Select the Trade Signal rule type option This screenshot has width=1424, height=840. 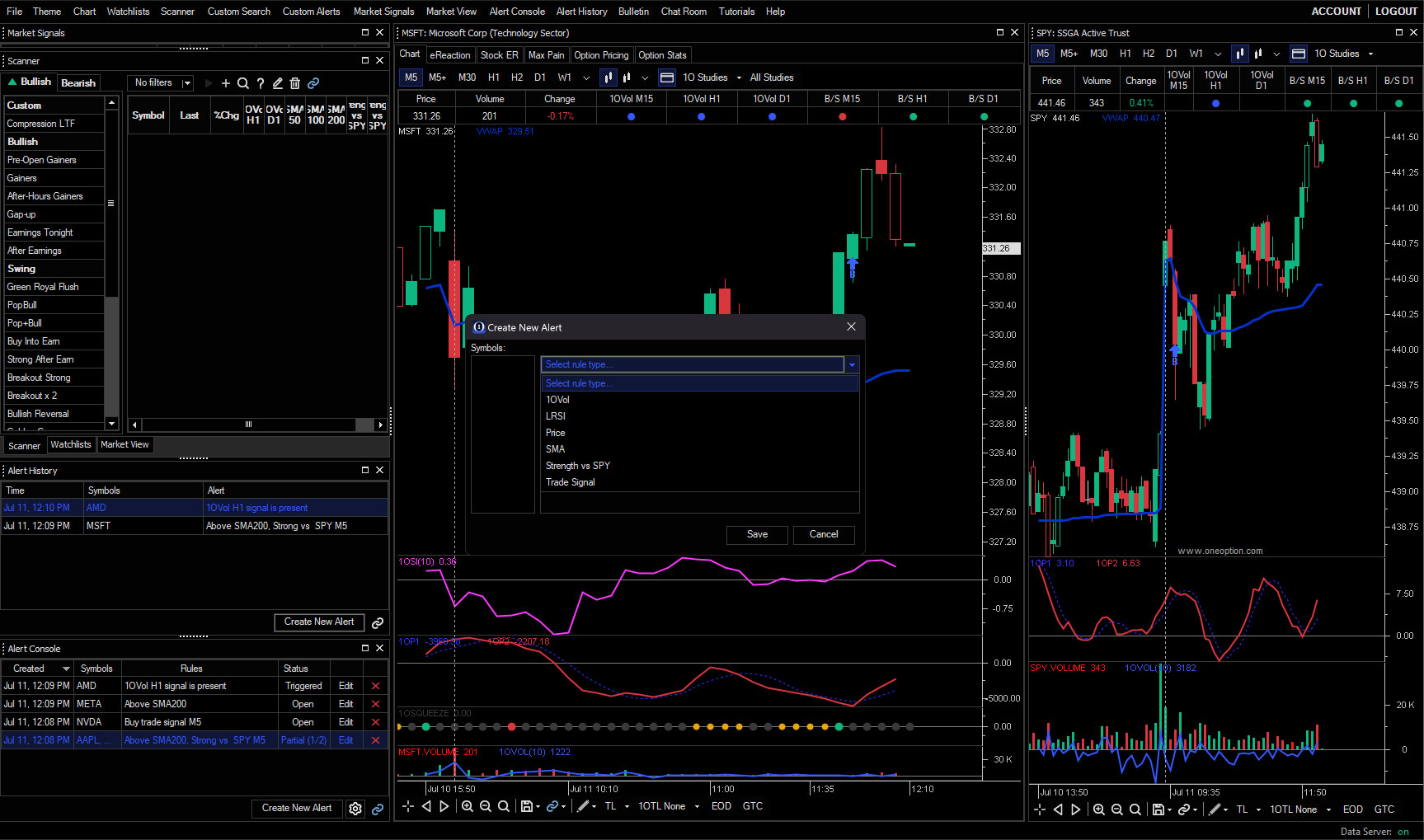(571, 481)
